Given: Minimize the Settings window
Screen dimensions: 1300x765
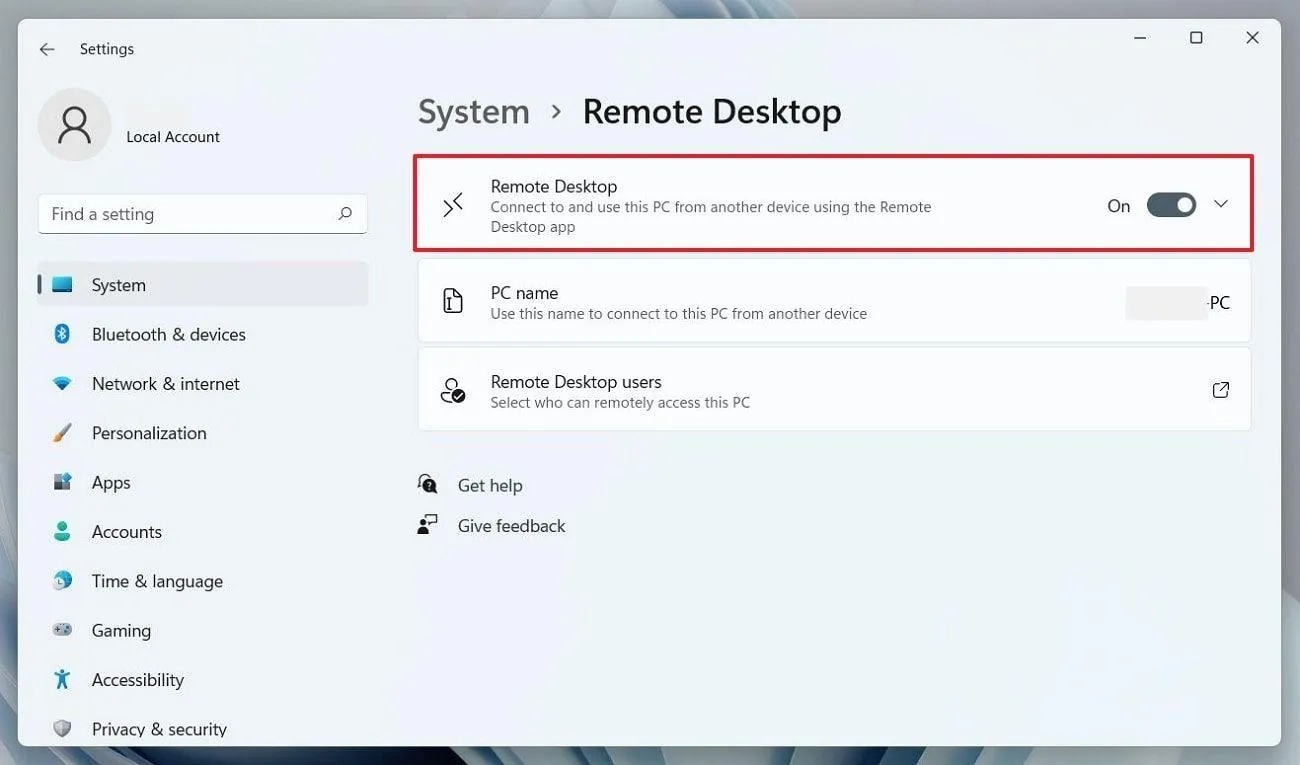Looking at the screenshot, I should (1141, 38).
